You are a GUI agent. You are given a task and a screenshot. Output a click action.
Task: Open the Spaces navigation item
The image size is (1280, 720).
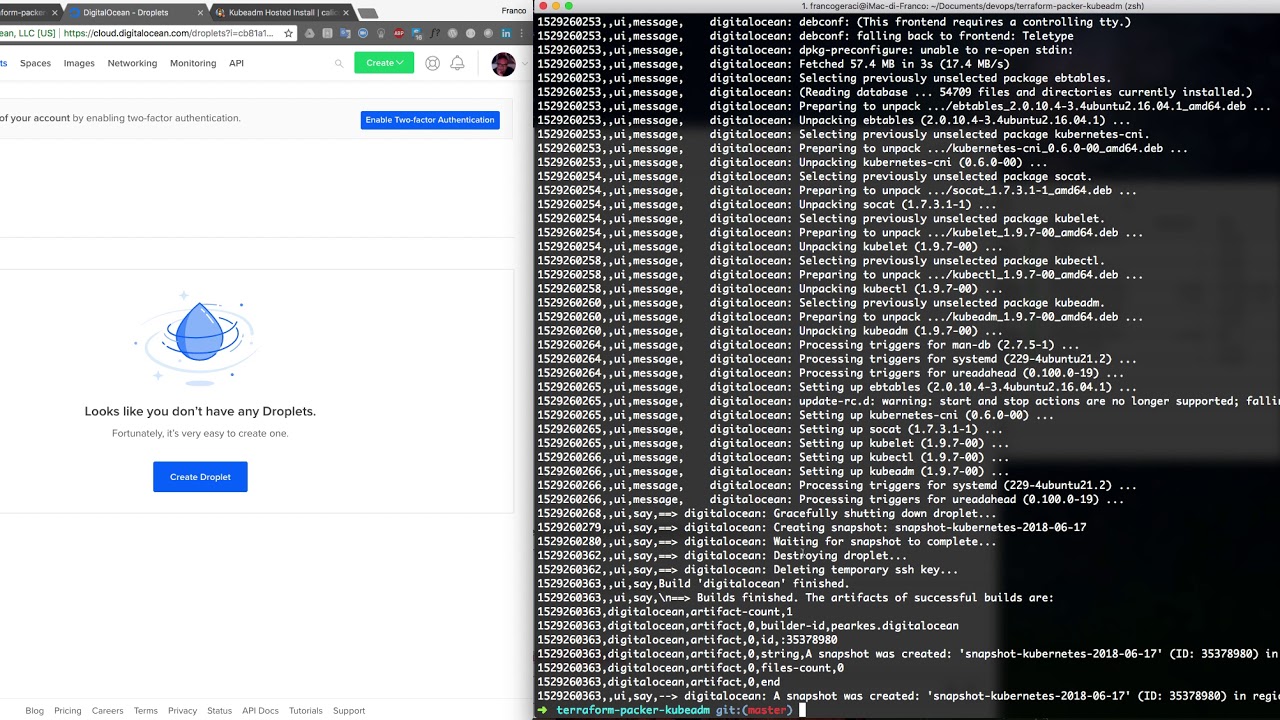(x=35, y=63)
